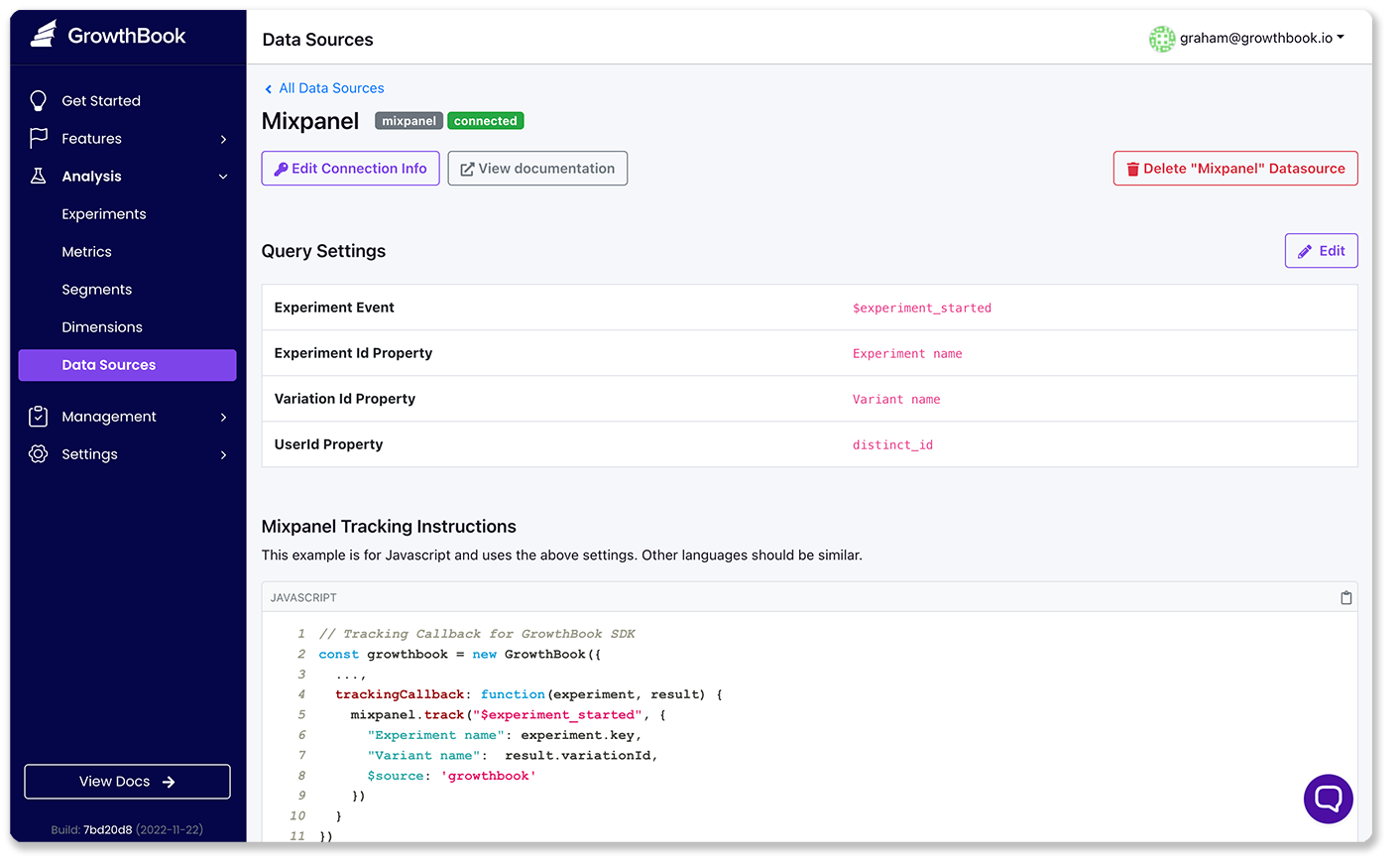Go to Segments page
1400x865 pixels.
[x=96, y=289]
